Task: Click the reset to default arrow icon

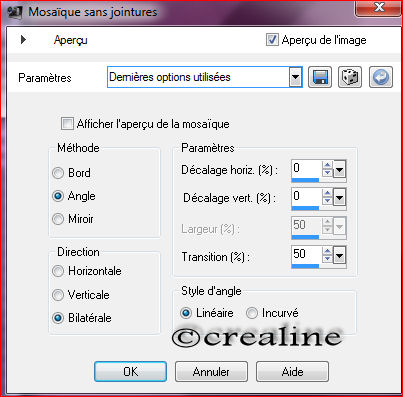Action: click(381, 77)
